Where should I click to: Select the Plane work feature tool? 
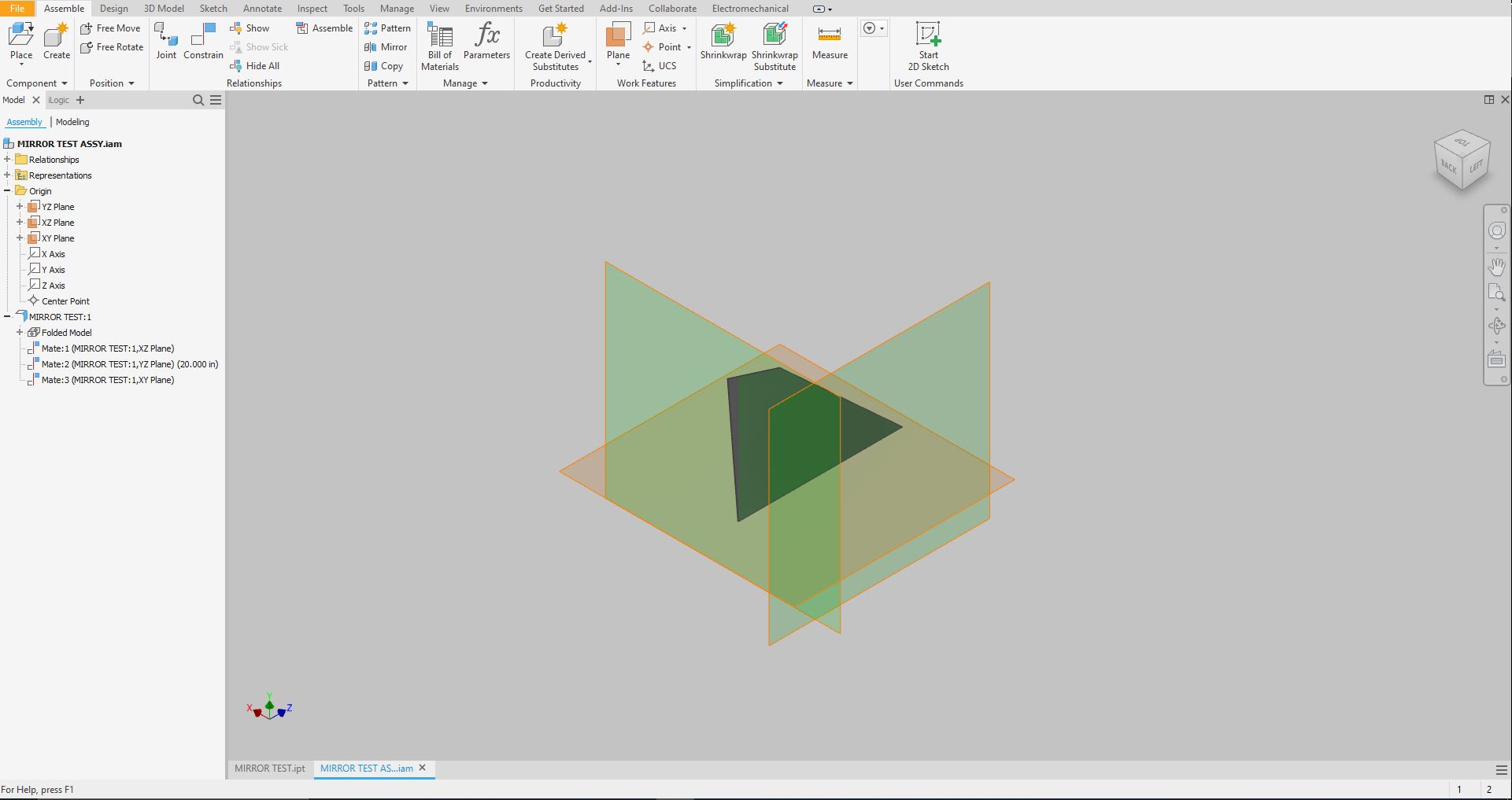pyautogui.click(x=618, y=42)
